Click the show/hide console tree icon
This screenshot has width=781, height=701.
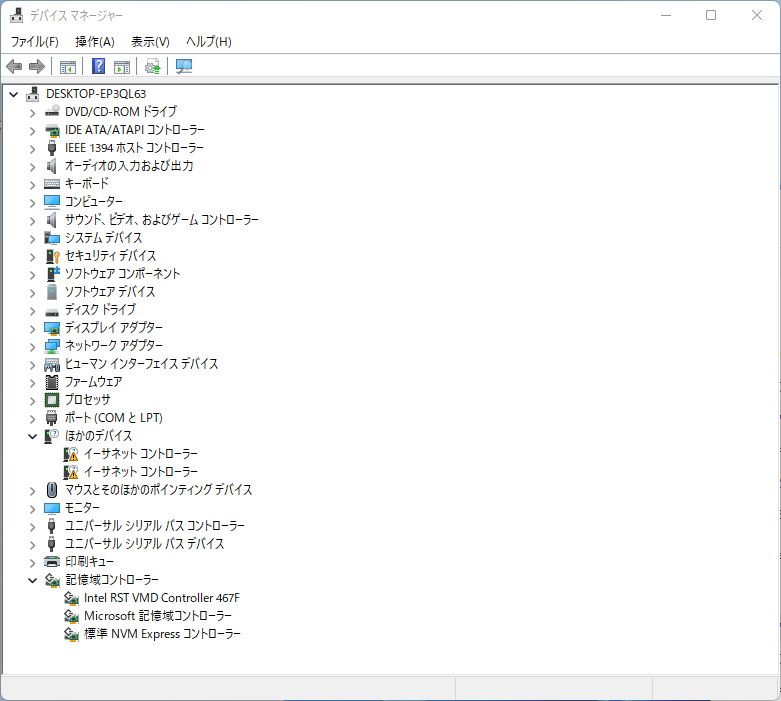[68, 66]
